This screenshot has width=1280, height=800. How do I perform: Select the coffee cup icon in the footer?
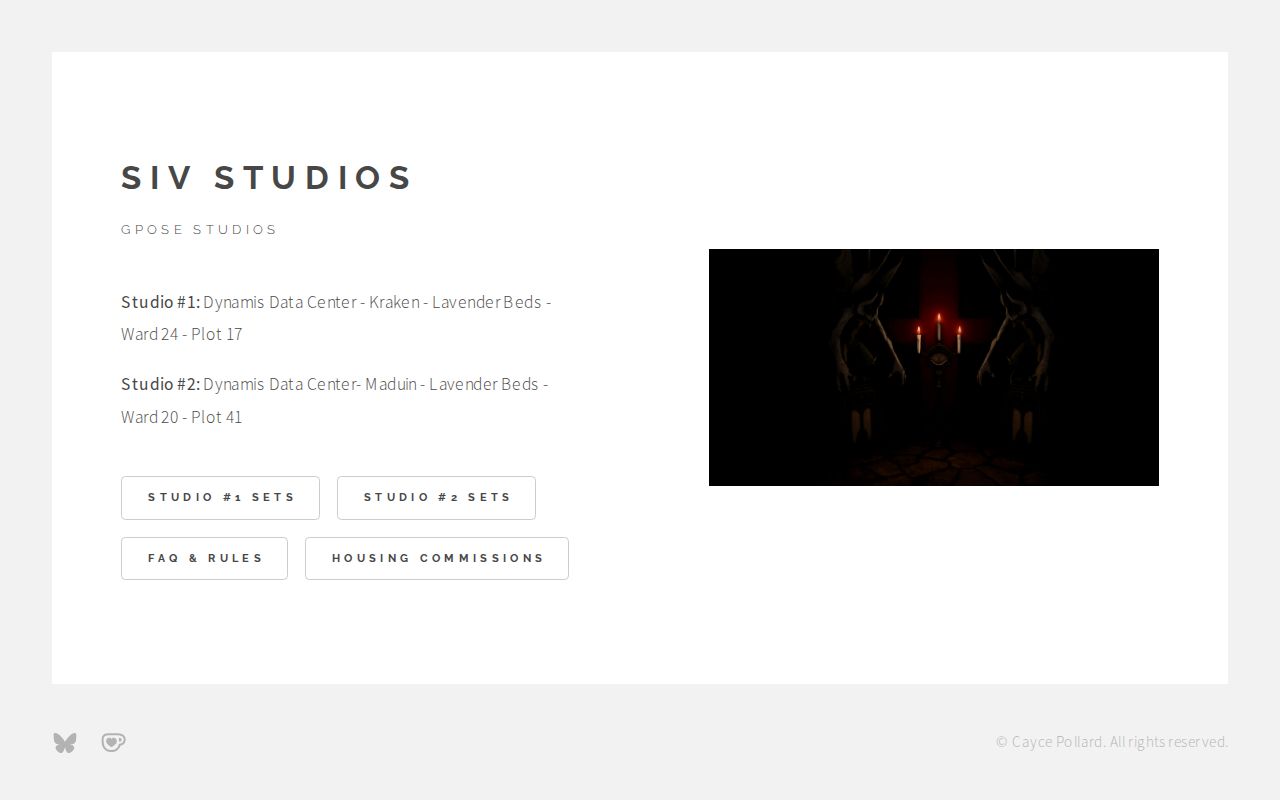click(113, 742)
